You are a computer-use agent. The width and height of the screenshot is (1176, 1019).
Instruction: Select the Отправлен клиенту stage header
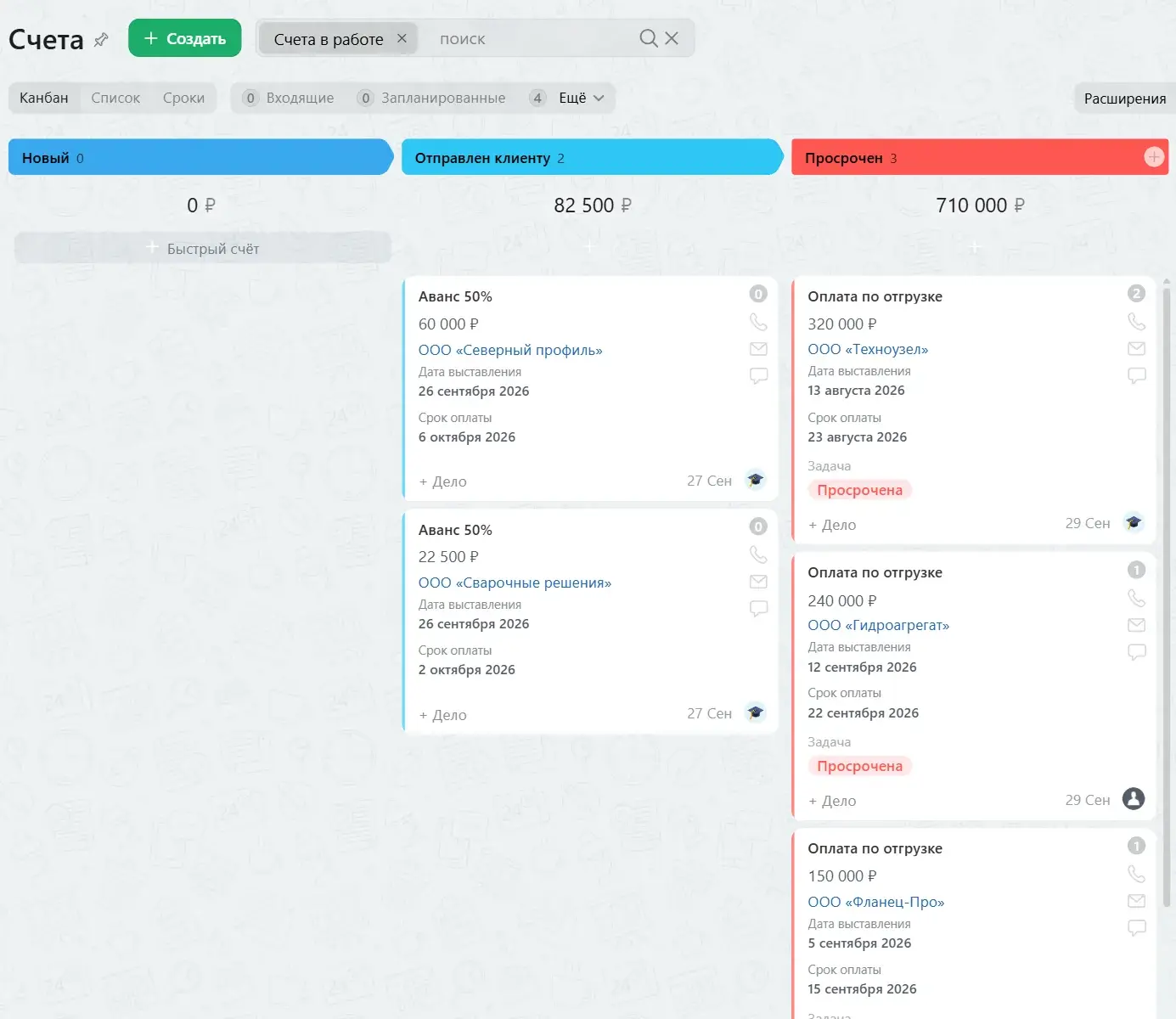592,157
